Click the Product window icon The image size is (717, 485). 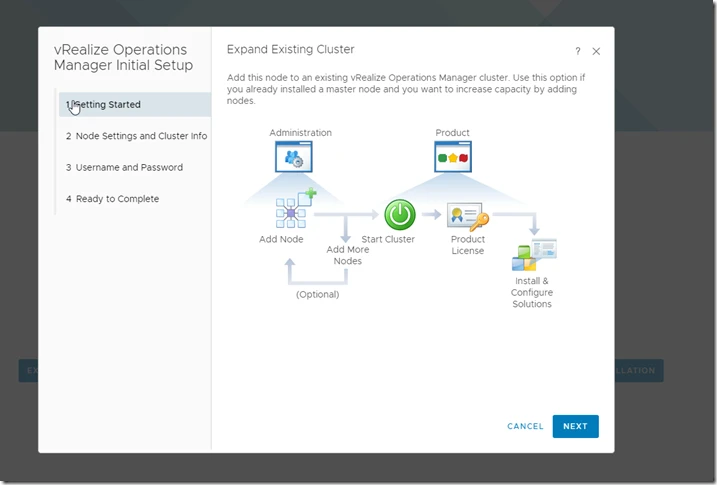(453, 157)
